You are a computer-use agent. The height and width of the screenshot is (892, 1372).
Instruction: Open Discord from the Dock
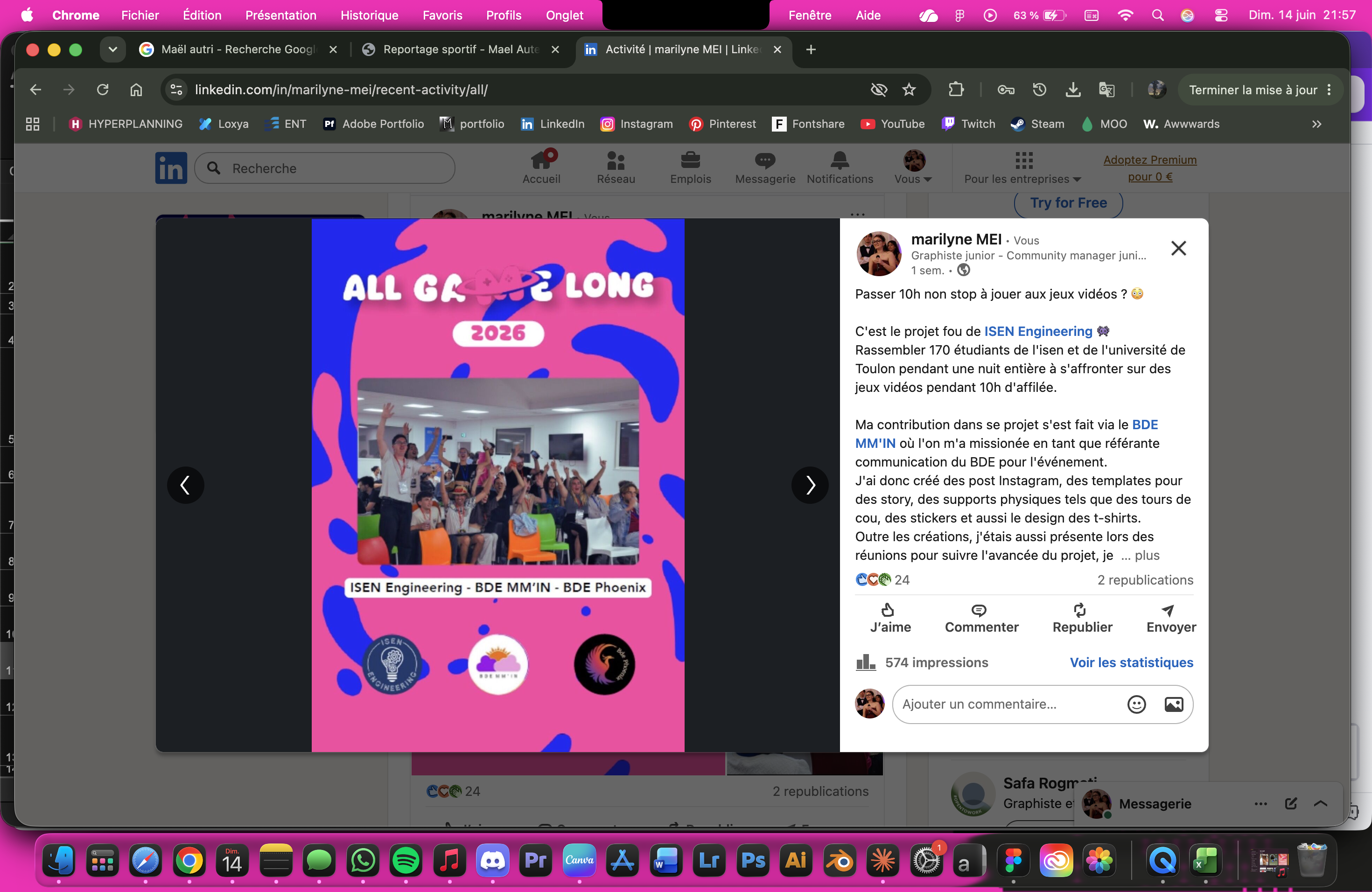(x=493, y=861)
